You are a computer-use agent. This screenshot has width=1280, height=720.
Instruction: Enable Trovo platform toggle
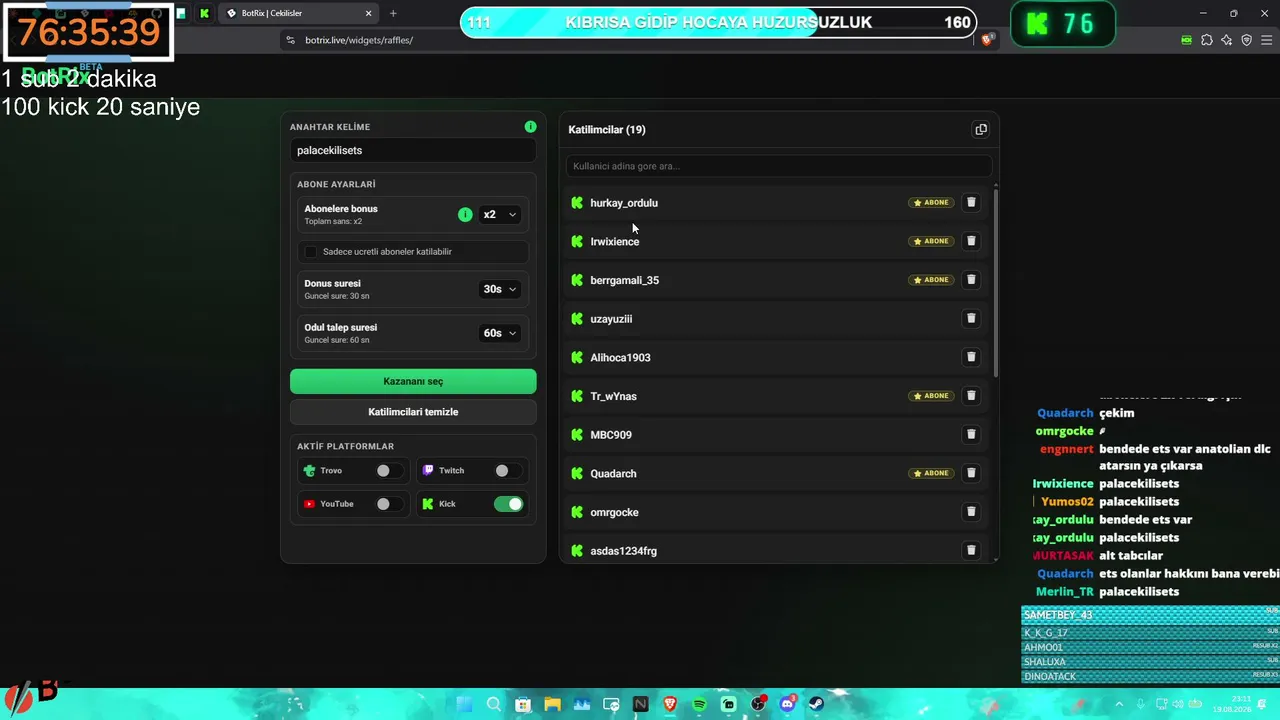(389, 470)
